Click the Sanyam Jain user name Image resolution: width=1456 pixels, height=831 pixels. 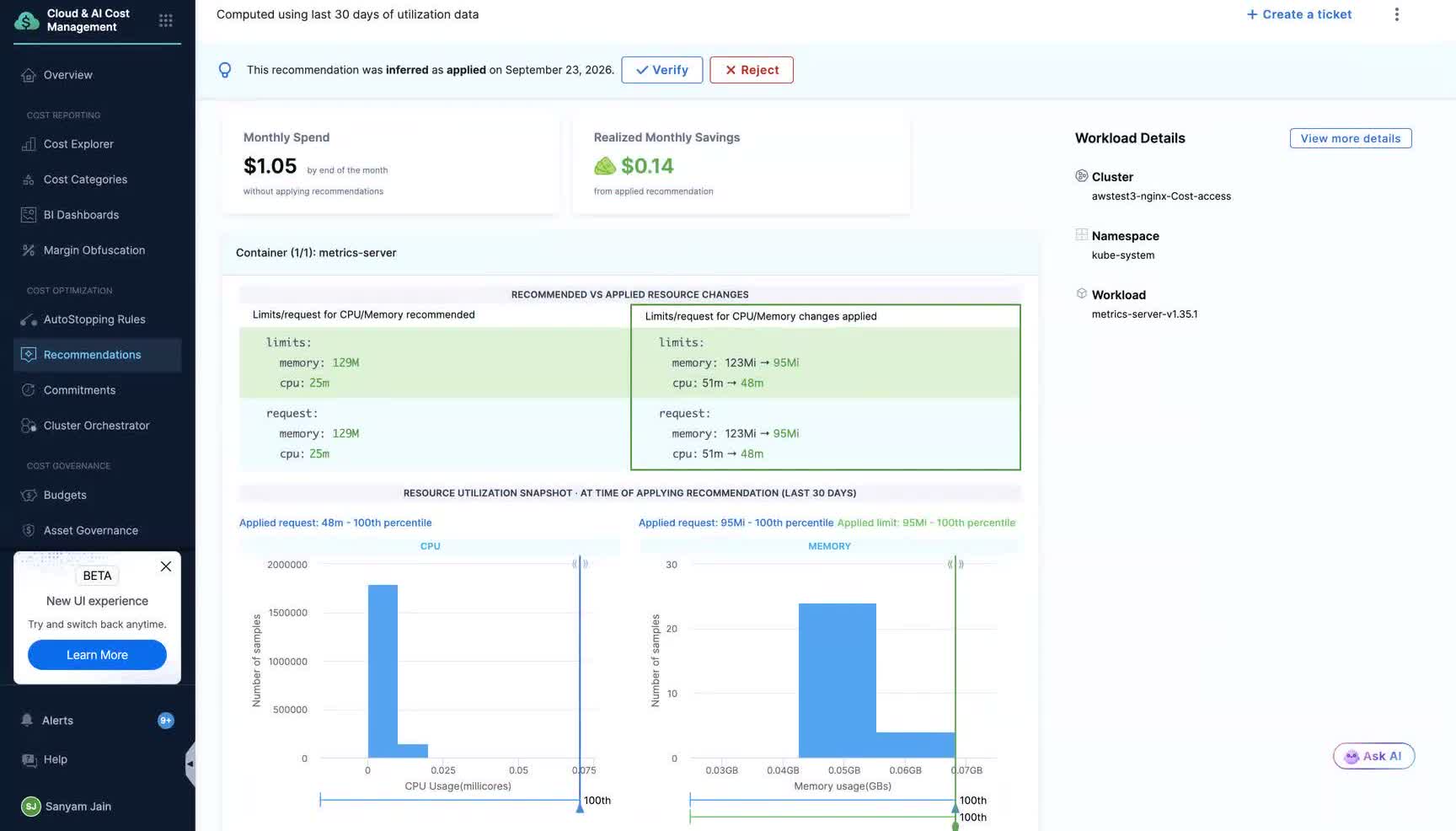78,807
